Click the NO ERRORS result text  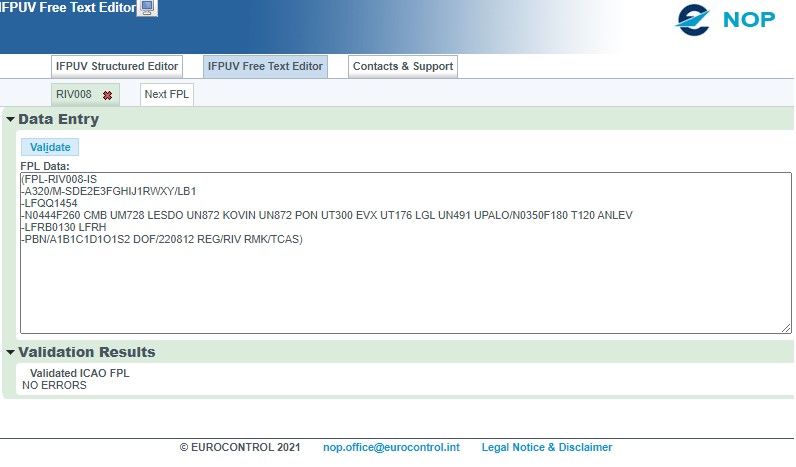coord(54,385)
